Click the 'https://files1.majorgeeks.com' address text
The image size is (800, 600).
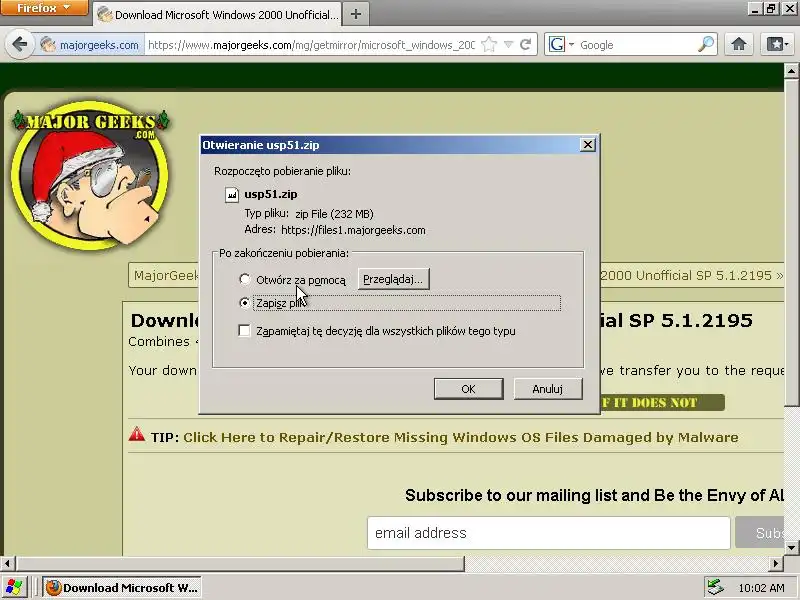353,230
